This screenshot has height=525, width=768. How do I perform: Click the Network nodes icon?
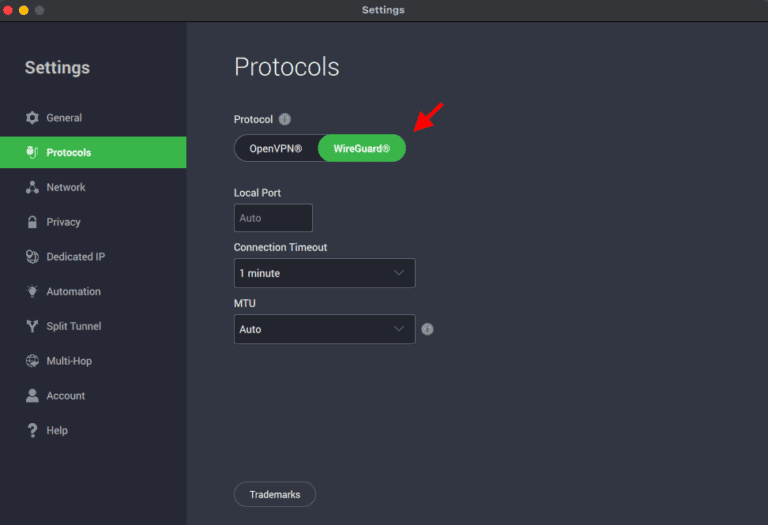[32, 187]
